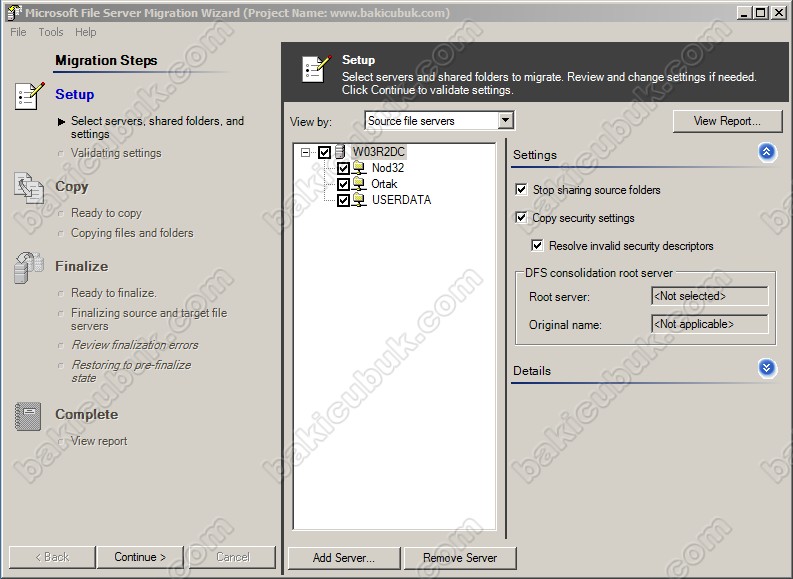Uncheck the Nod32 share checkbox
The image size is (793, 579).
click(x=343, y=168)
